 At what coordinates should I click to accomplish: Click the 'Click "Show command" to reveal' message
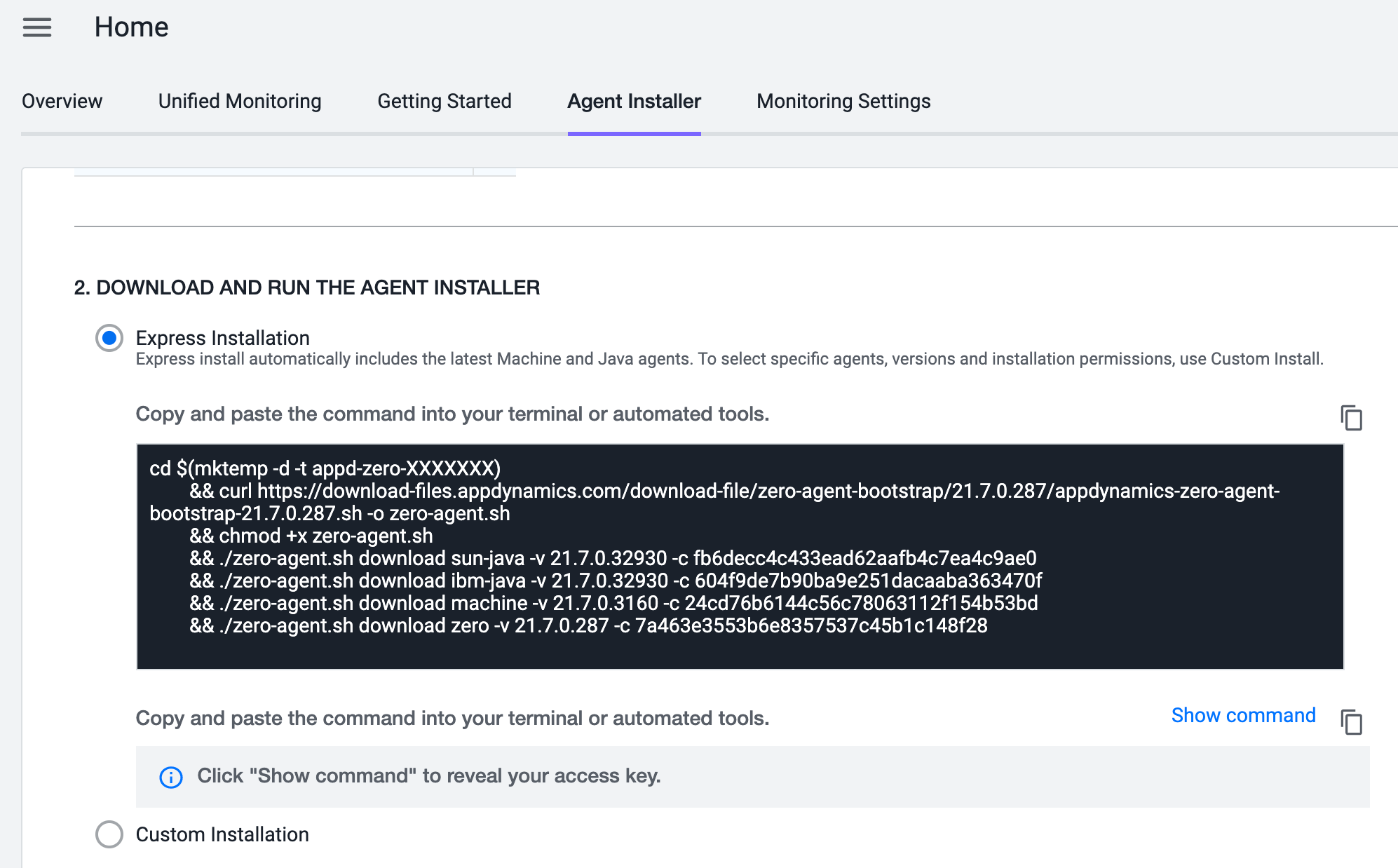[x=429, y=776]
